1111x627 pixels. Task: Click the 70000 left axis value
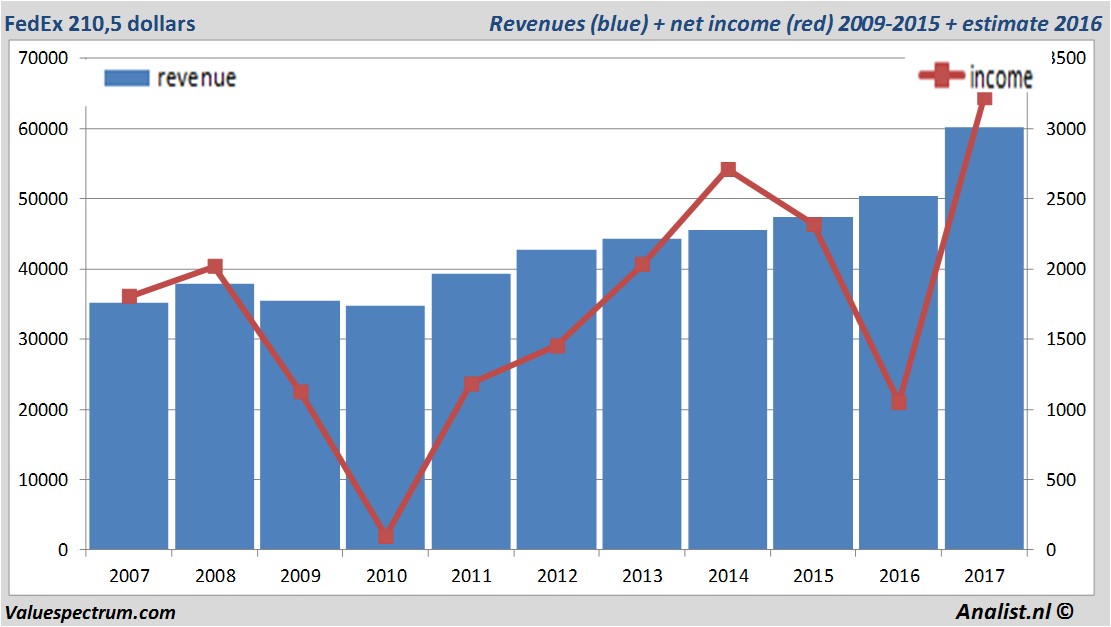(43, 58)
